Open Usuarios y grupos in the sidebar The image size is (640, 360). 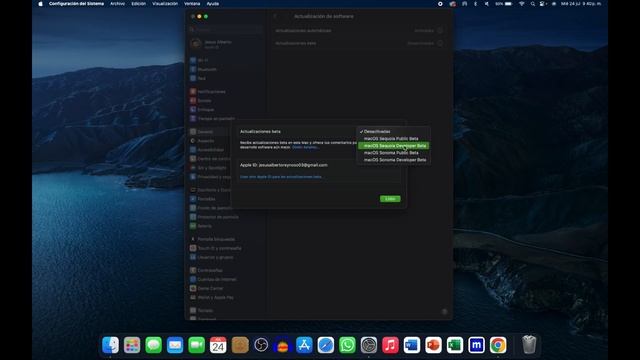[226, 257]
